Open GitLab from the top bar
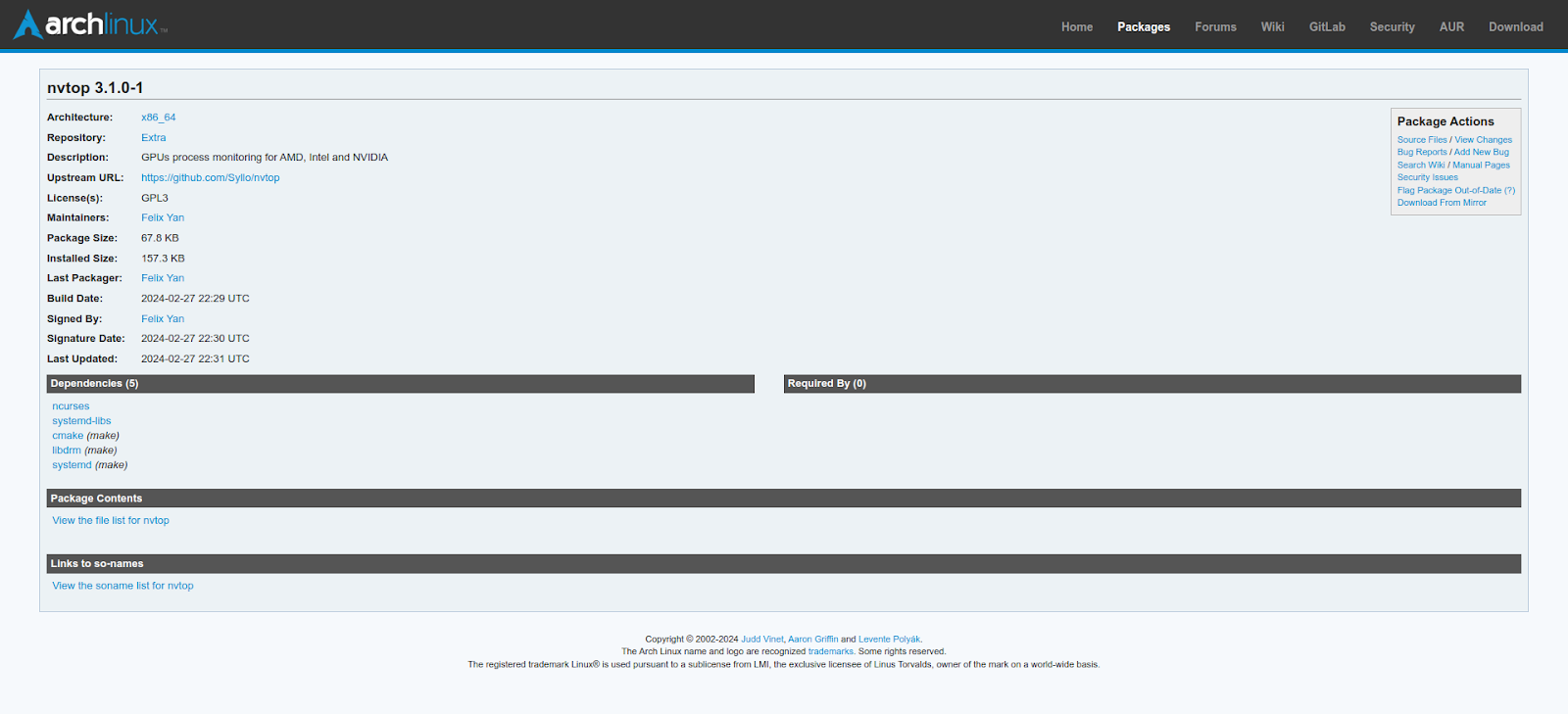 point(1327,26)
